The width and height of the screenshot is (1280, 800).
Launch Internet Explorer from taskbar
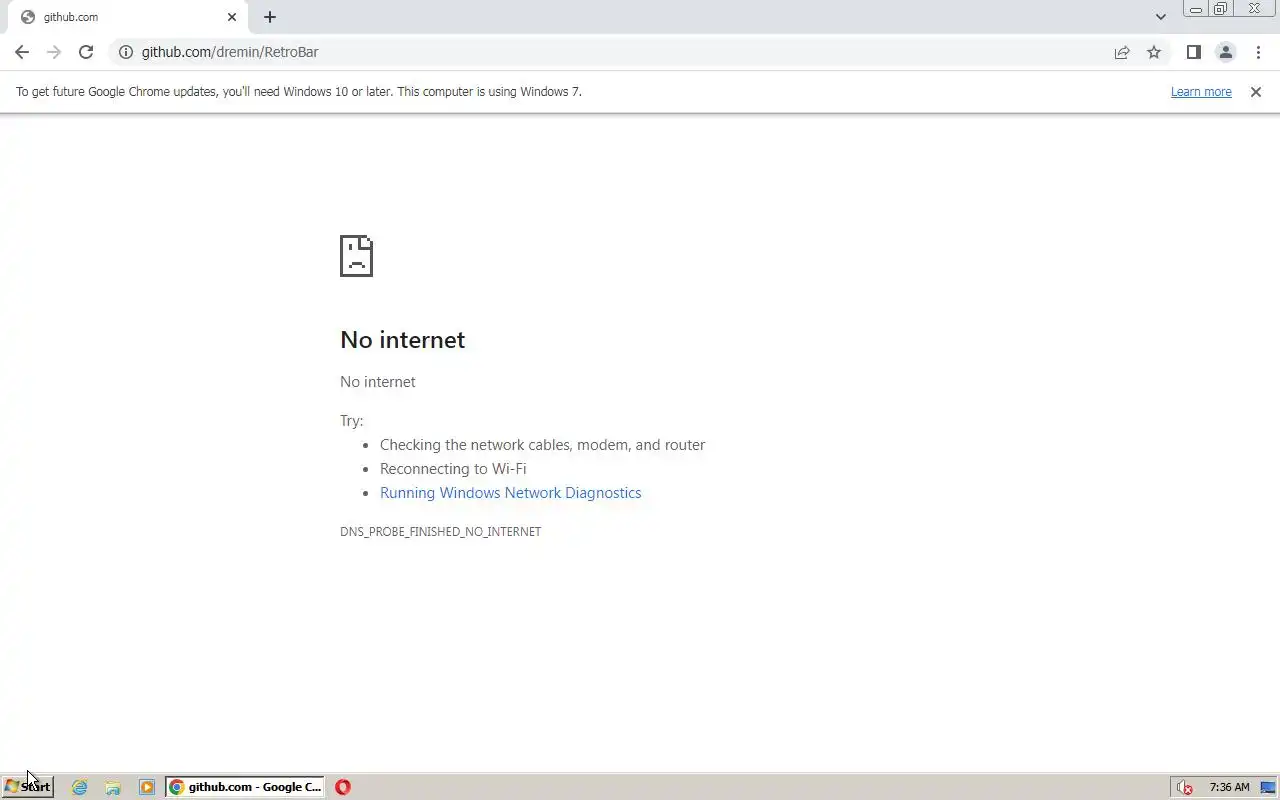(80, 787)
